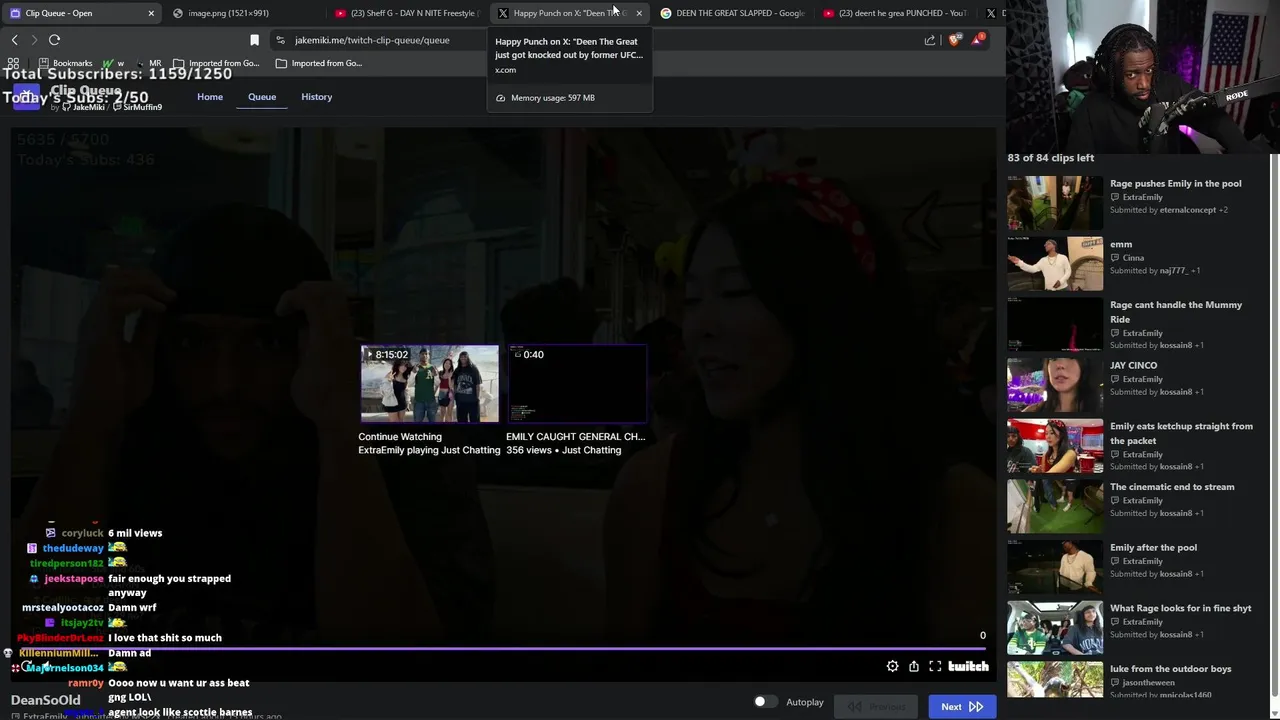
Task: Switch to deen the great PUNCHED YouTube tab
Action: coord(895,13)
